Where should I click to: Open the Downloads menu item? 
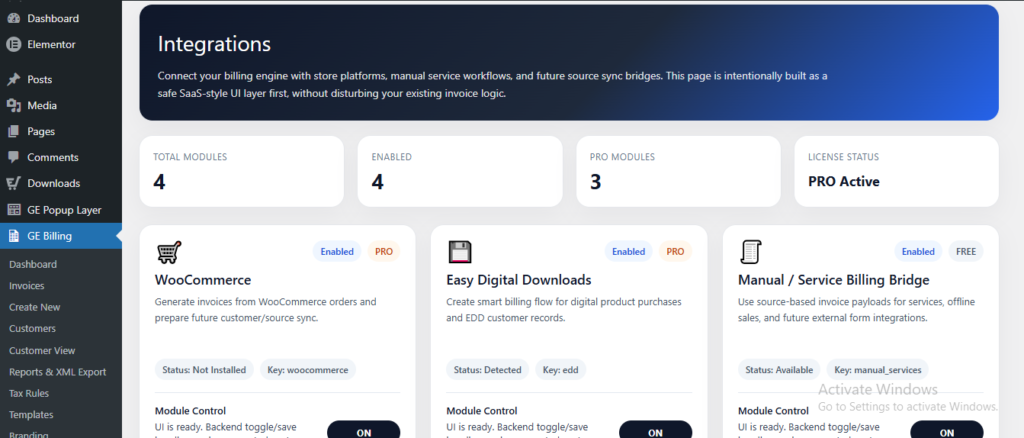61,183
